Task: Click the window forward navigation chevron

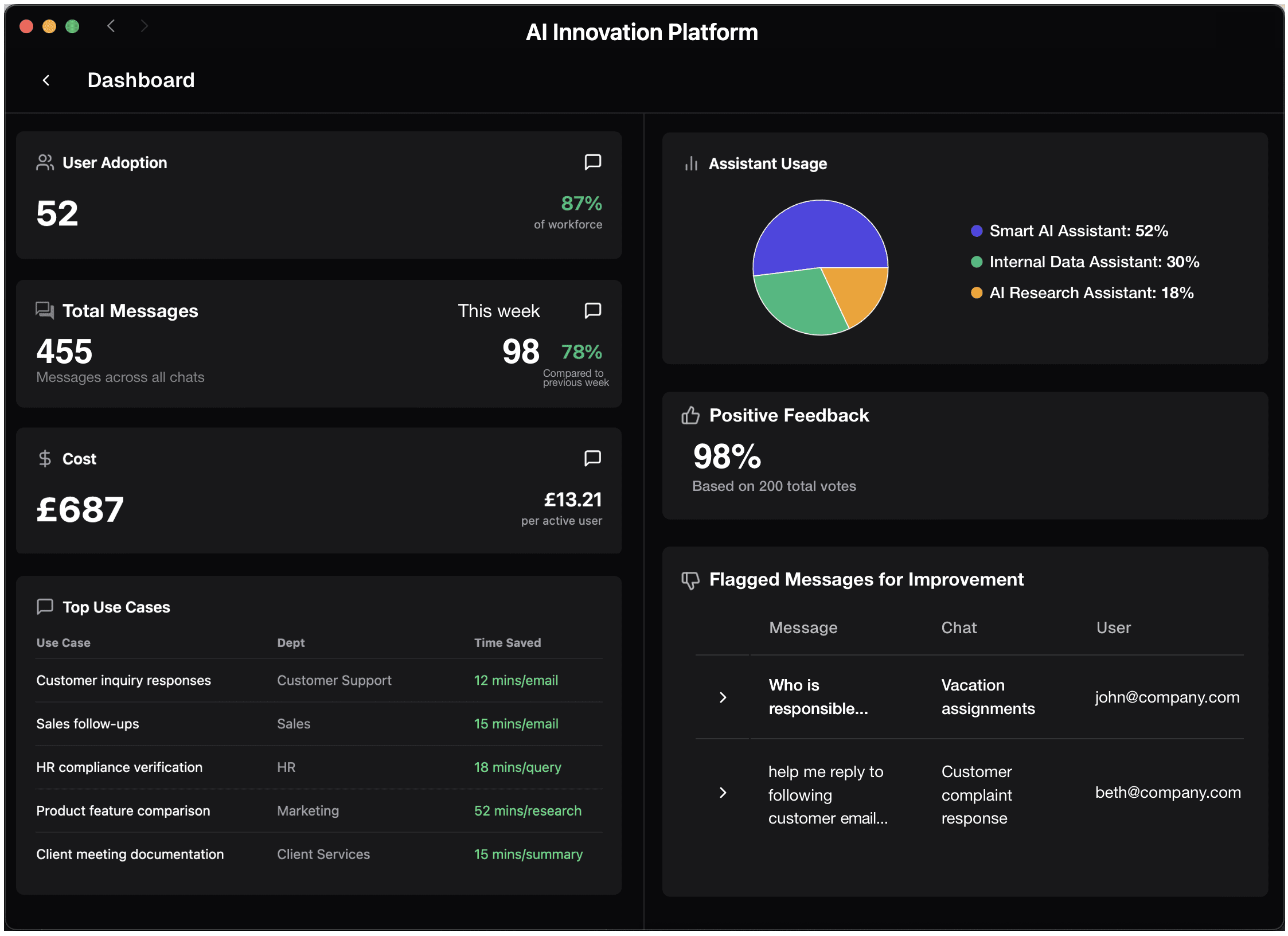Action: (x=144, y=26)
